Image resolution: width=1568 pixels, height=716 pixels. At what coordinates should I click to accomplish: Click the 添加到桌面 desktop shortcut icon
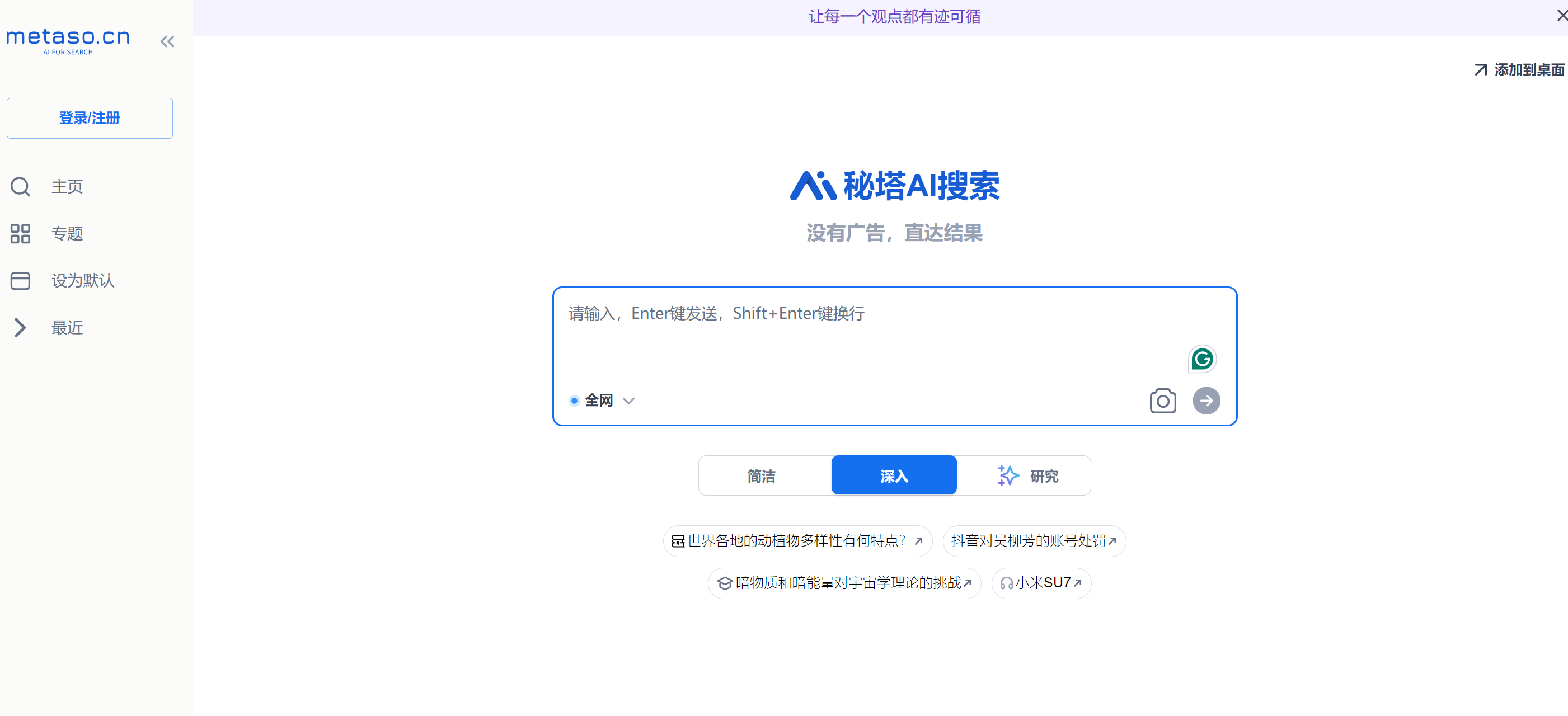[1479, 69]
